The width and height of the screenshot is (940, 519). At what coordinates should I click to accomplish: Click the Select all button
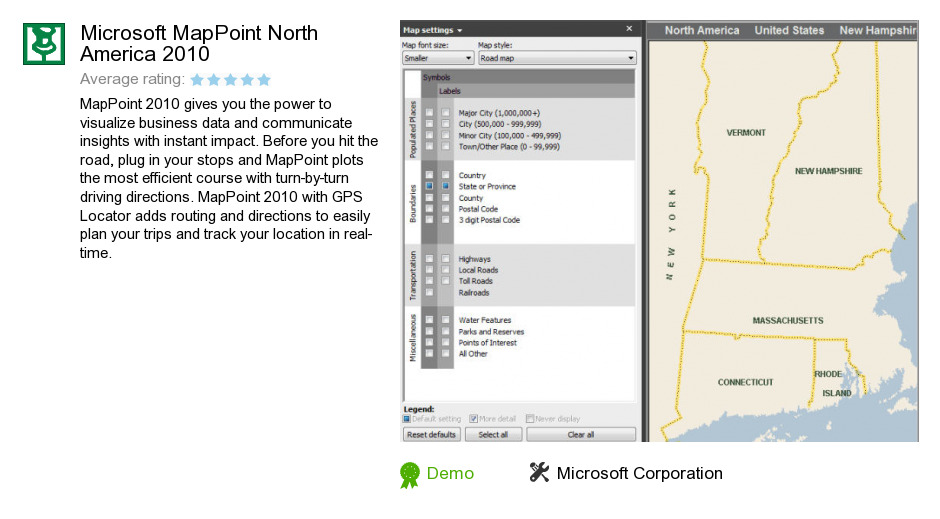pos(493,434)
